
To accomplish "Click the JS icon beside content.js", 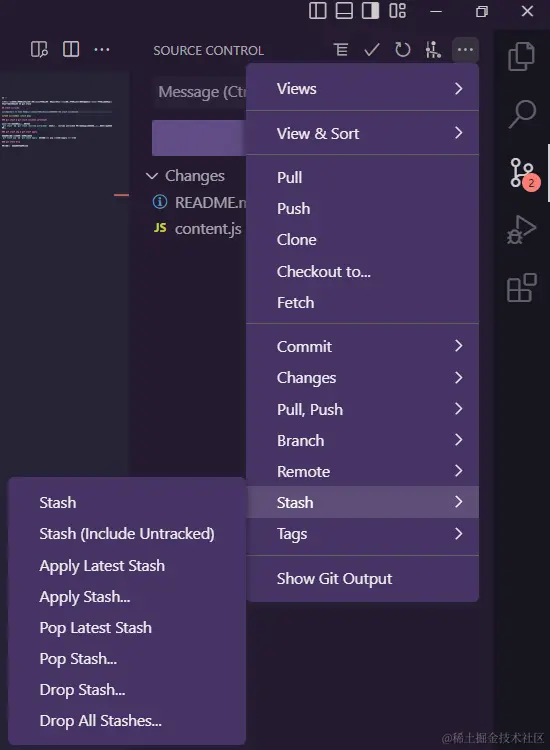I will [160, 228].
